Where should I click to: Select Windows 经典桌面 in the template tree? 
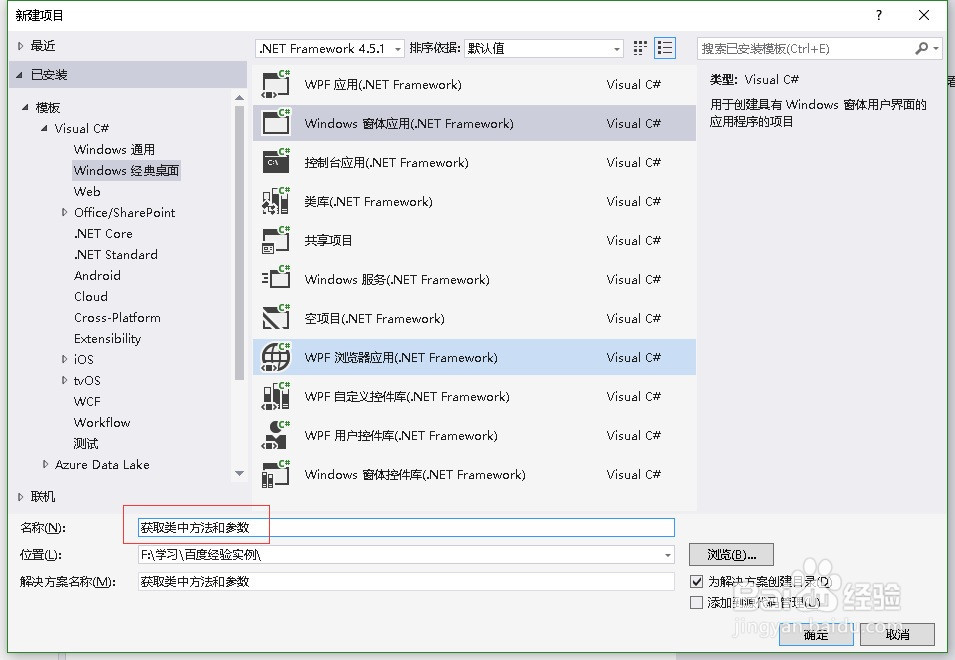[x=125, y=170]
